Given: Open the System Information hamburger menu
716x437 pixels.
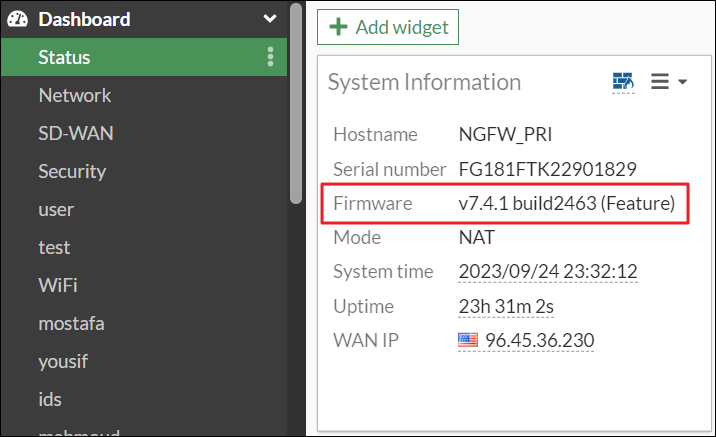Looking at the screenshot, I should click(669, 82).
